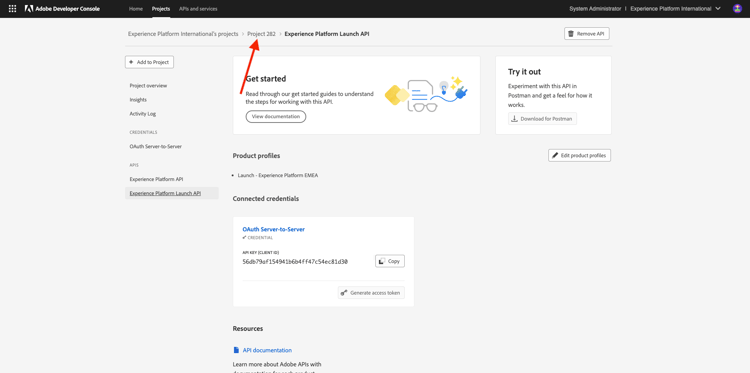Open the user profile avatar
The height and width of the screenshot is (373, 750).
(x=737, y=9)
